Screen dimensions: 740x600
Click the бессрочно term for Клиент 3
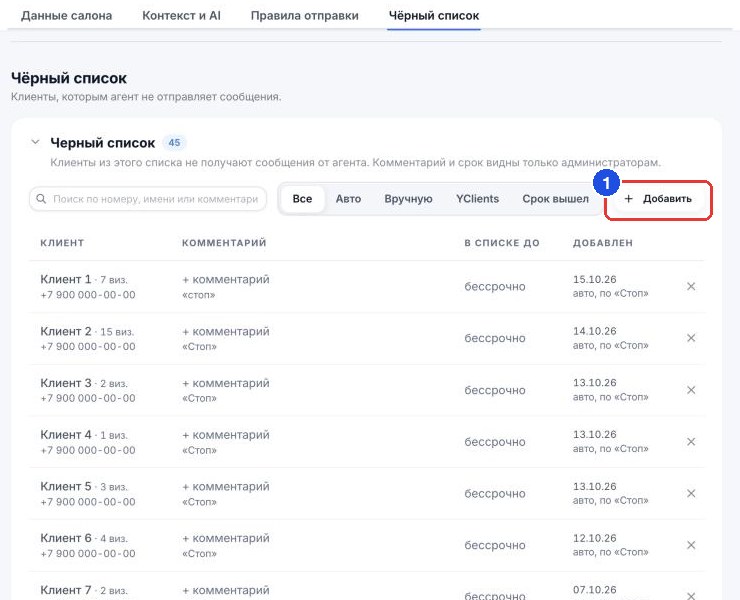click(x=495, y=390)
